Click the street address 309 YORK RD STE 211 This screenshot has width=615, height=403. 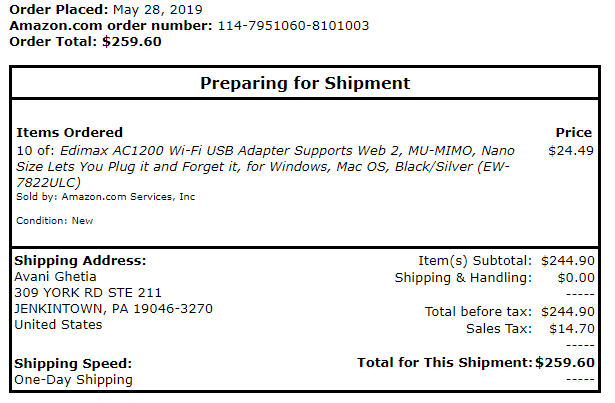click(88, 292)
